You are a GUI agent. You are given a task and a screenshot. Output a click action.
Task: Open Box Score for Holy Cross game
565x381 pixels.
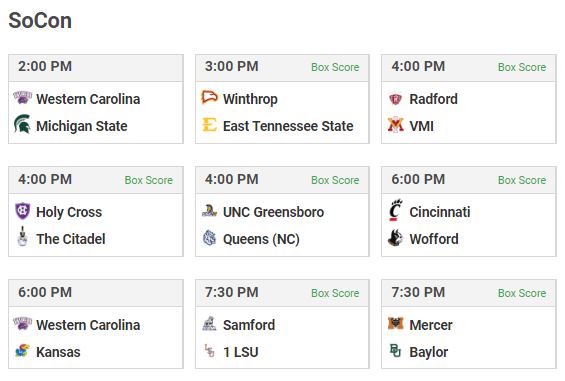[x=148, y=180]
